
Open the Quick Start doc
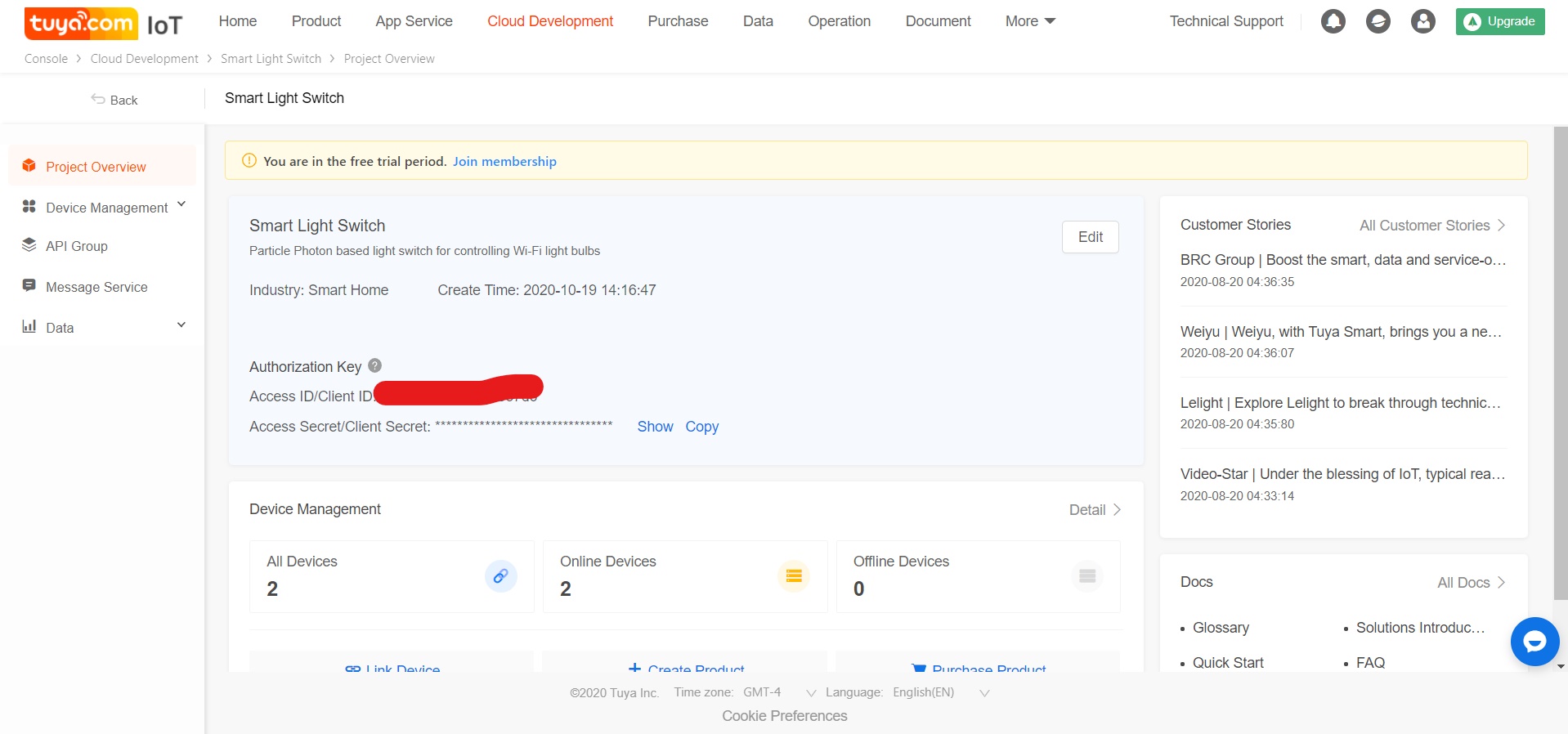[1228, 663]
